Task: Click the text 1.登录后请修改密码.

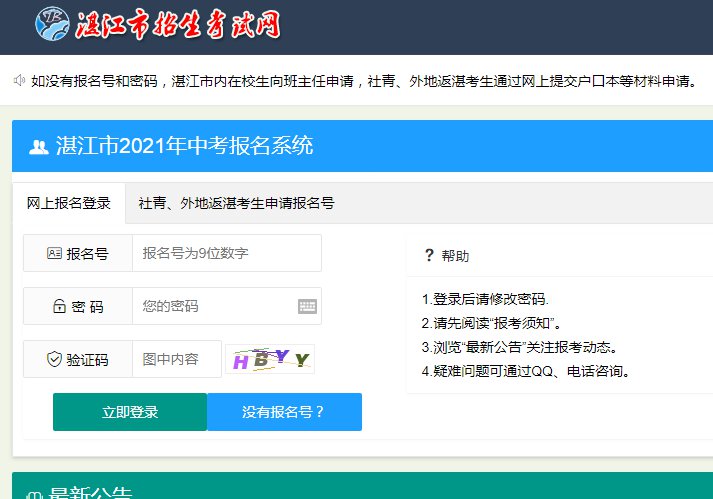Action: (485, 299)
